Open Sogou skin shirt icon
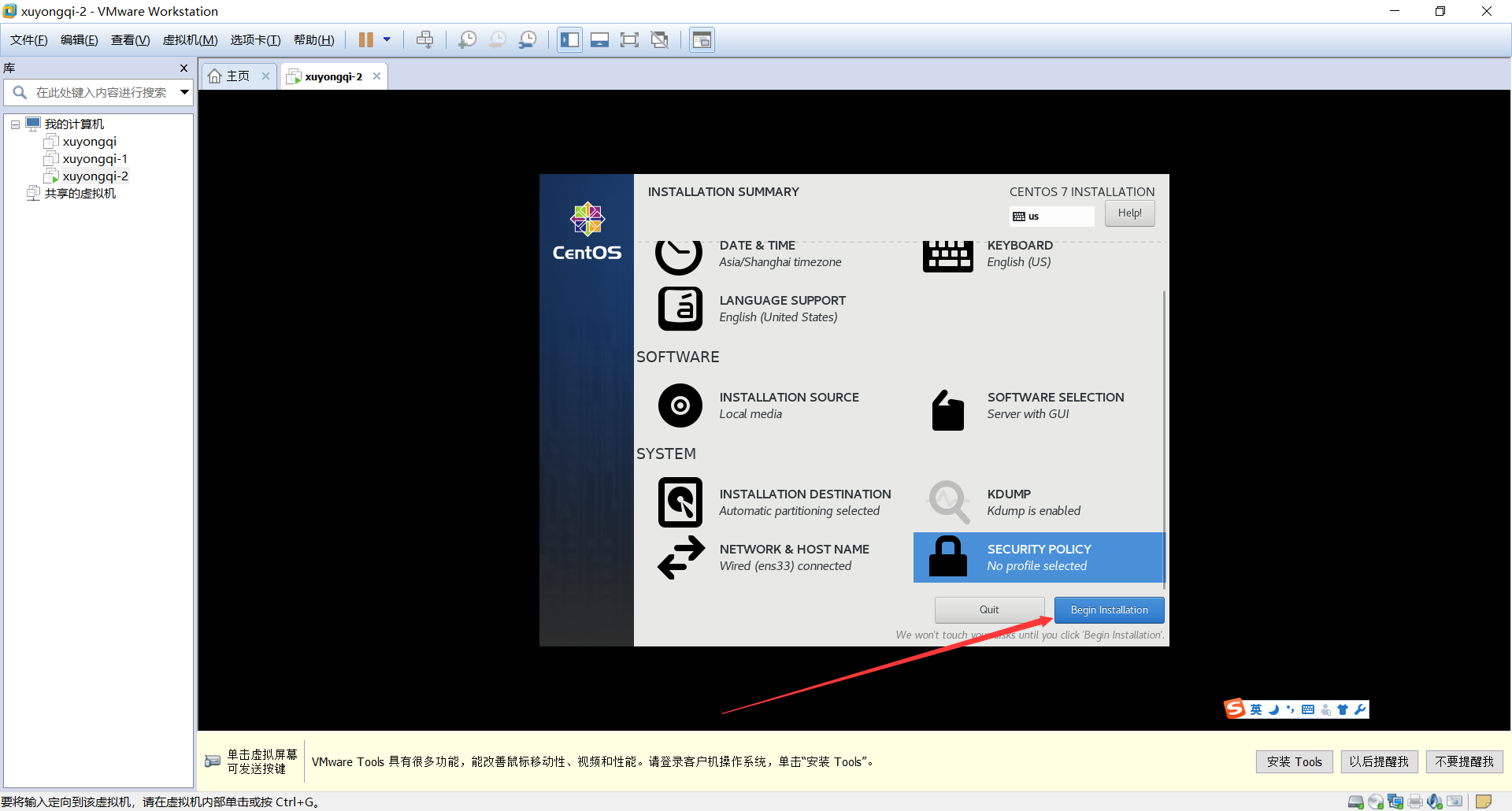The width and height of the screenshot is (1512, 811). [x=1343, y=709]
